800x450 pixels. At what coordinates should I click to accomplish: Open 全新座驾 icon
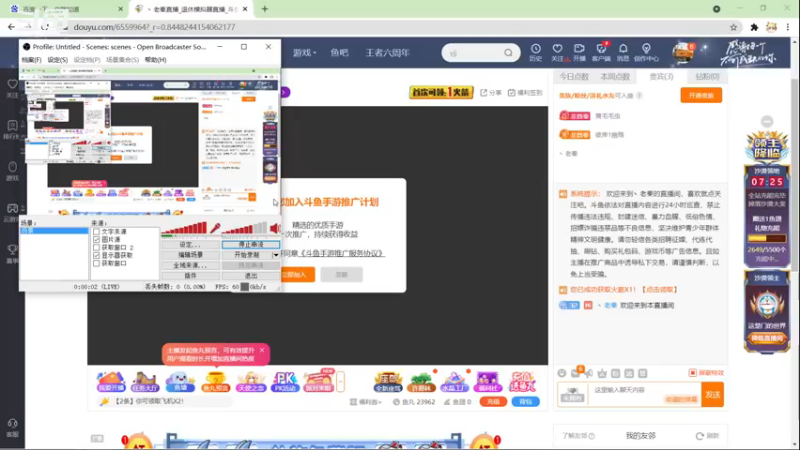tap(388, 382)
